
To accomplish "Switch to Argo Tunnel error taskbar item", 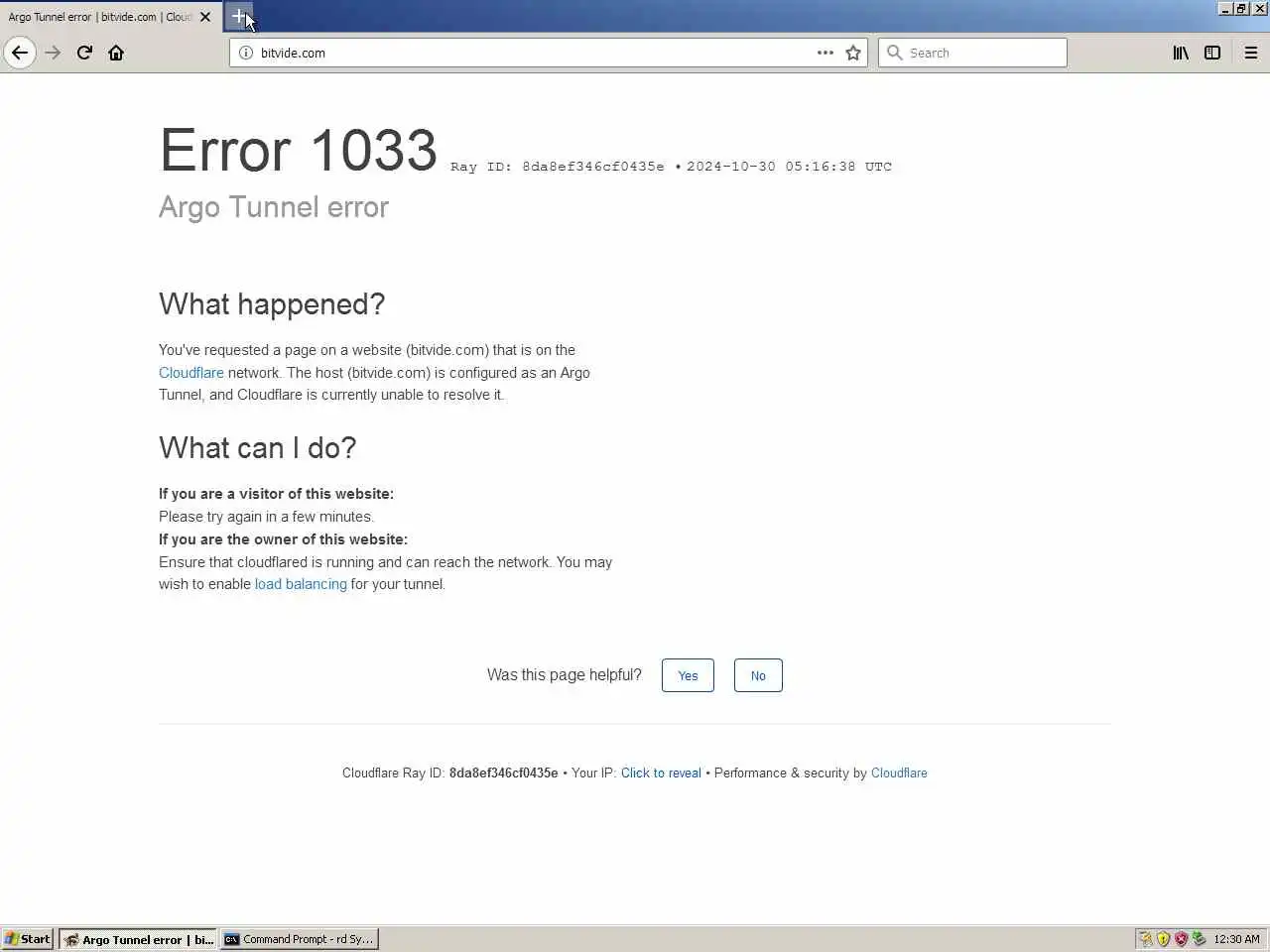I will [138, 939].
